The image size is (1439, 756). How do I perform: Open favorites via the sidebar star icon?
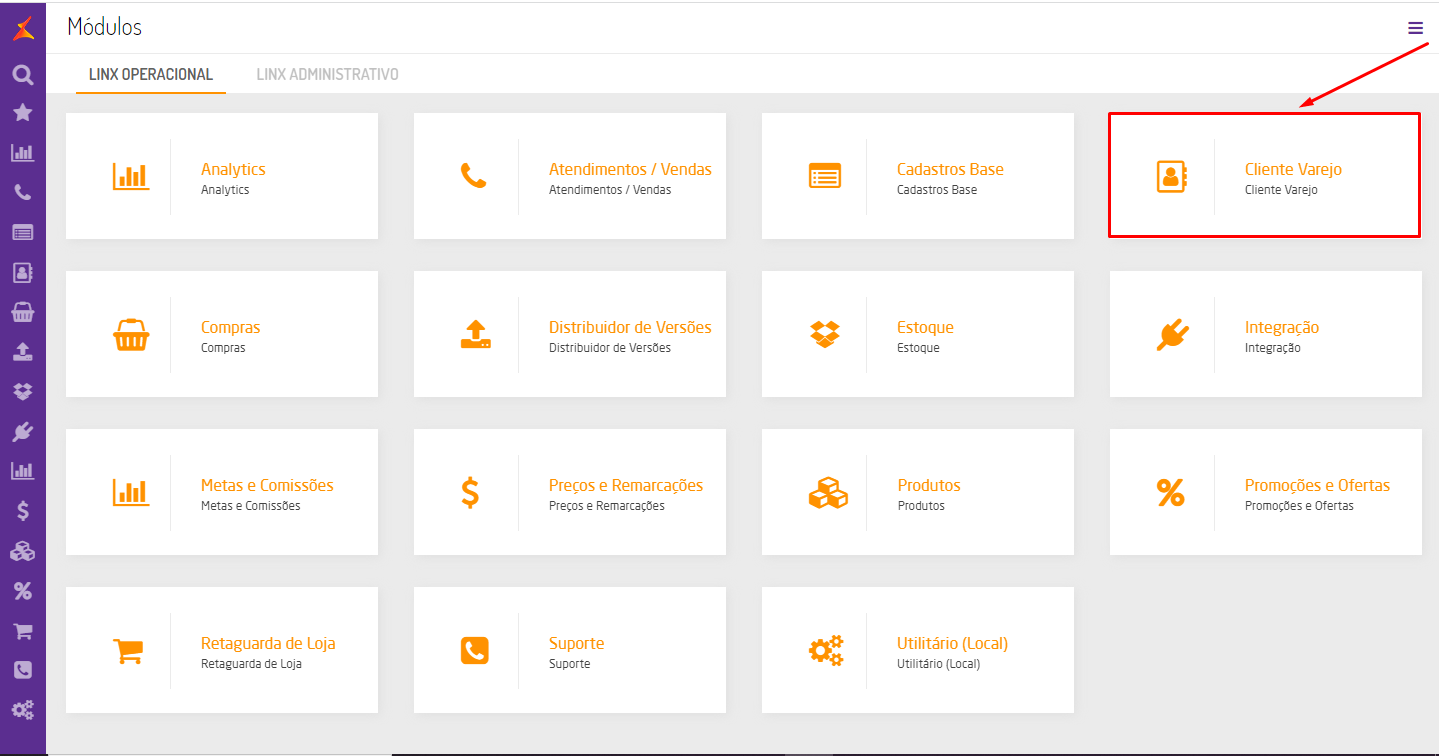click(22, 113)
